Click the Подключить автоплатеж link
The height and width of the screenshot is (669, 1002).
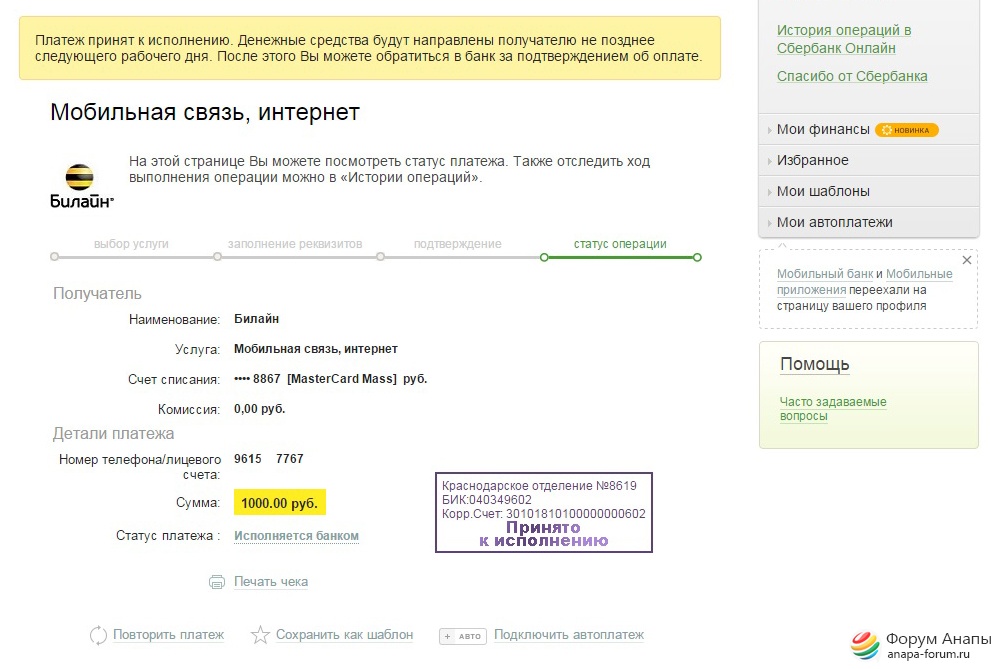(x=569, y=634)
